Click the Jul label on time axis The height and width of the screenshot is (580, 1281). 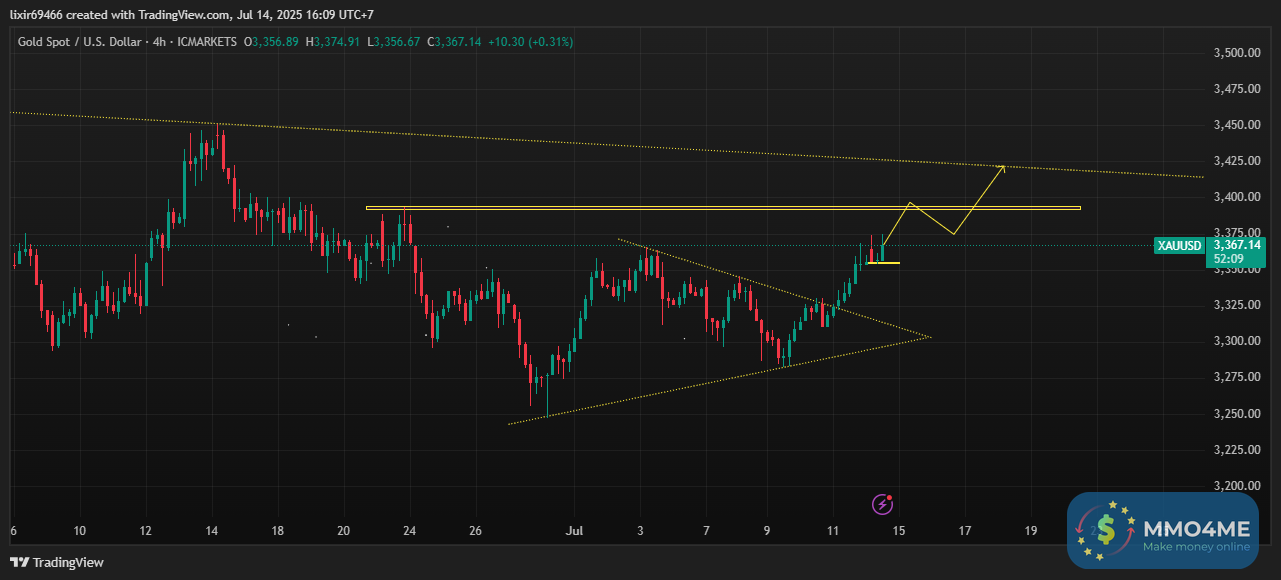(x=575, y=530)
